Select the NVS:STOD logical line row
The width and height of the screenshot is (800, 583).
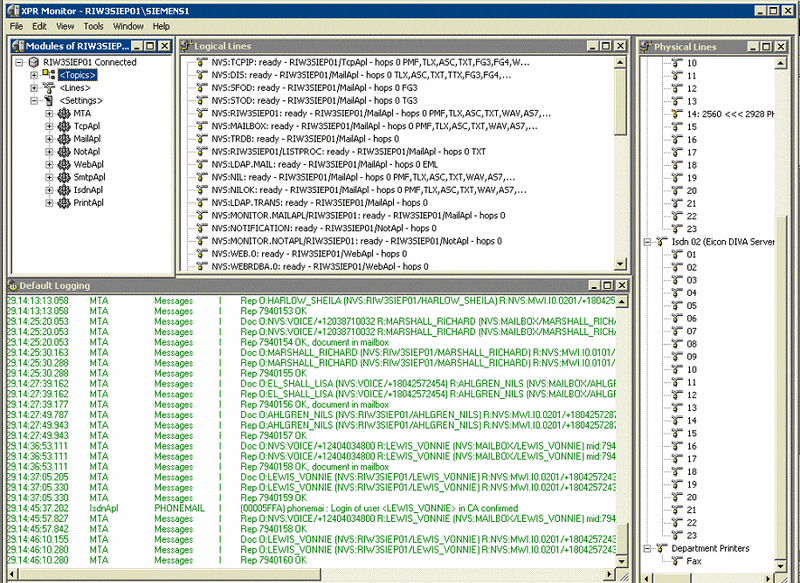[x=314, y=100]
